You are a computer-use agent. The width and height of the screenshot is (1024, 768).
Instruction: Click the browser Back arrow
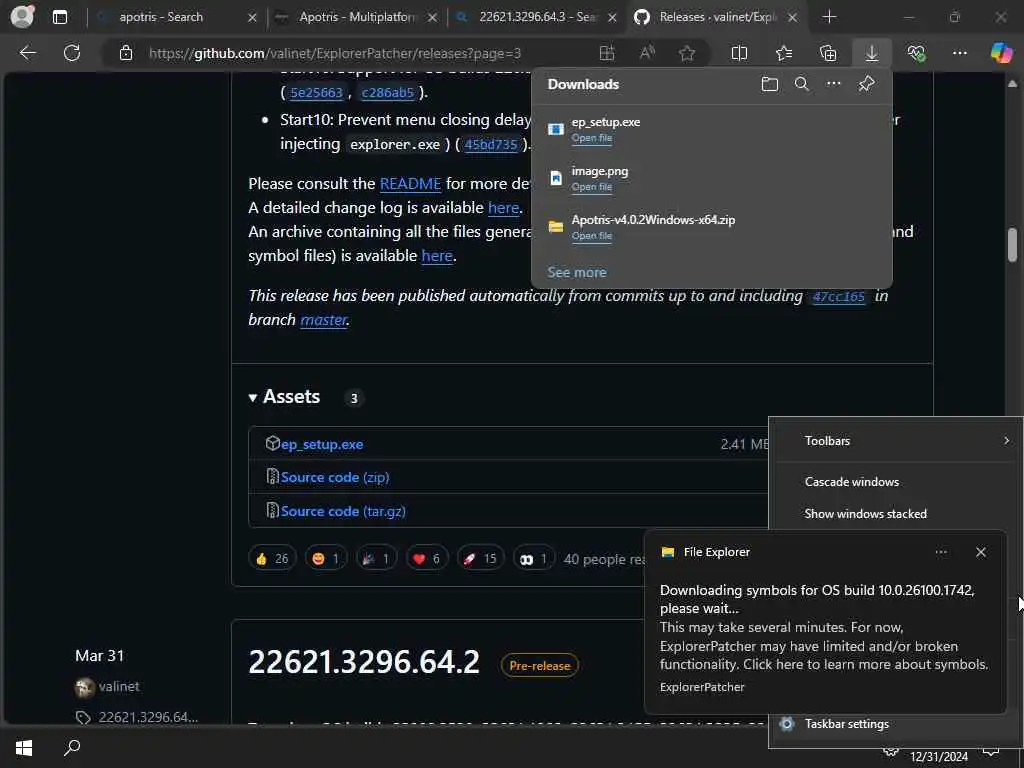point(27,53)
